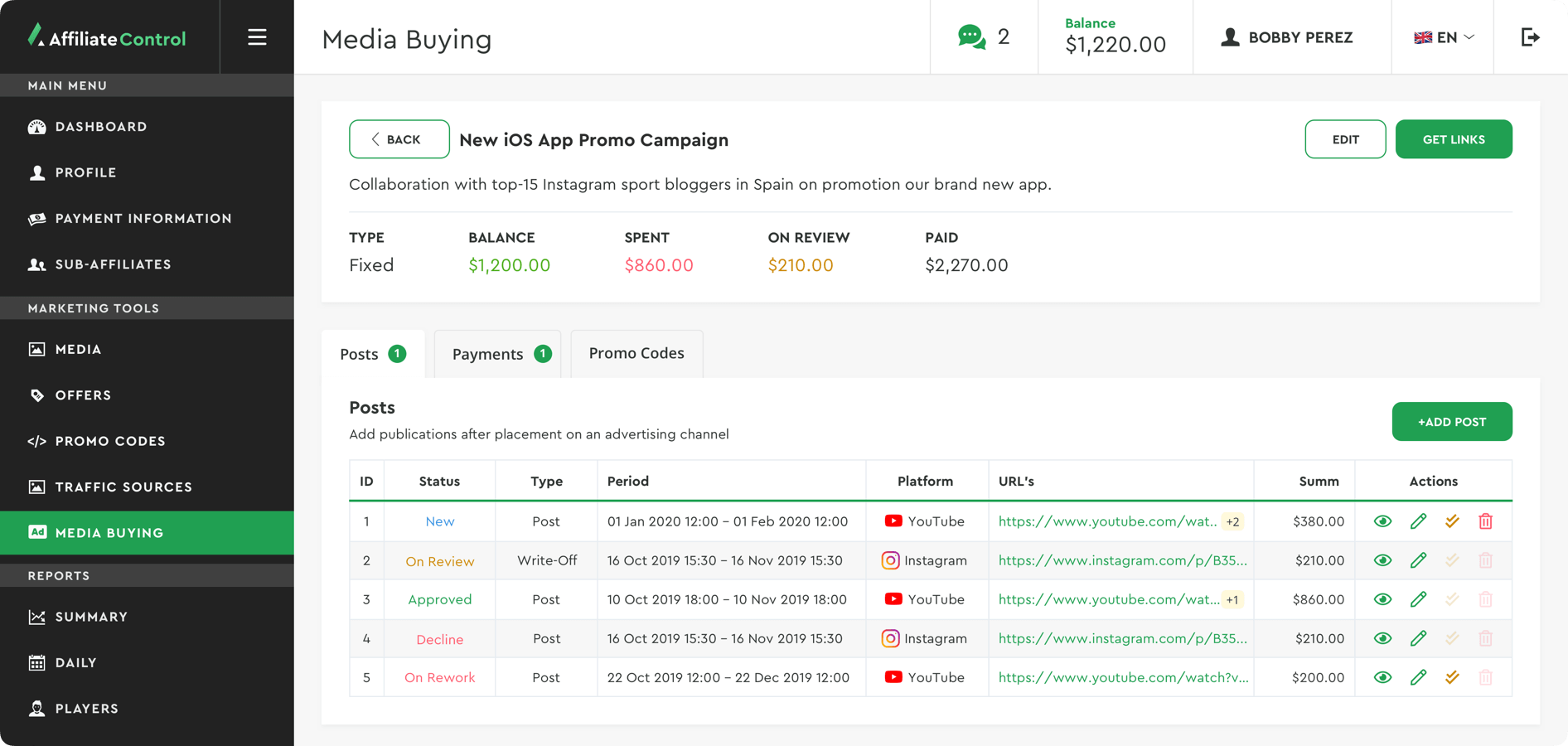This screenshot has width=1568, height=746.
Task: View post 1 details via eye icon
Action: [1382, 521]
